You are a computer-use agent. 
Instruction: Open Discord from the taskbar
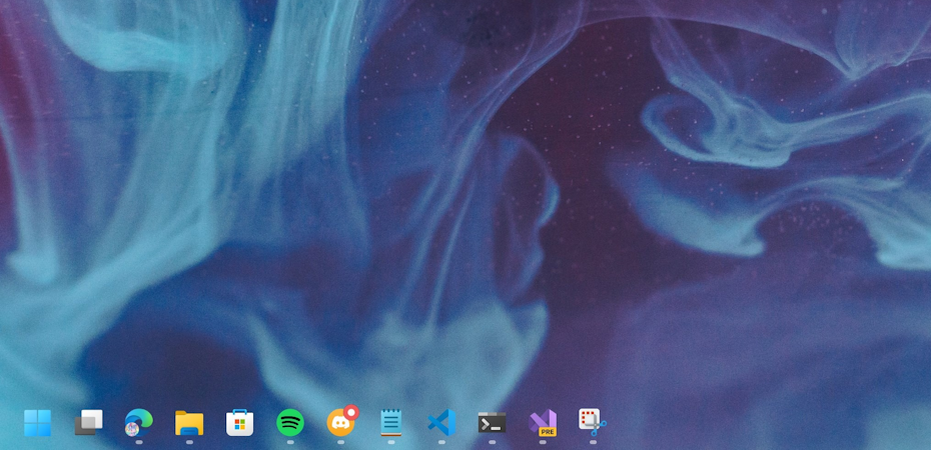pos(341,423)
